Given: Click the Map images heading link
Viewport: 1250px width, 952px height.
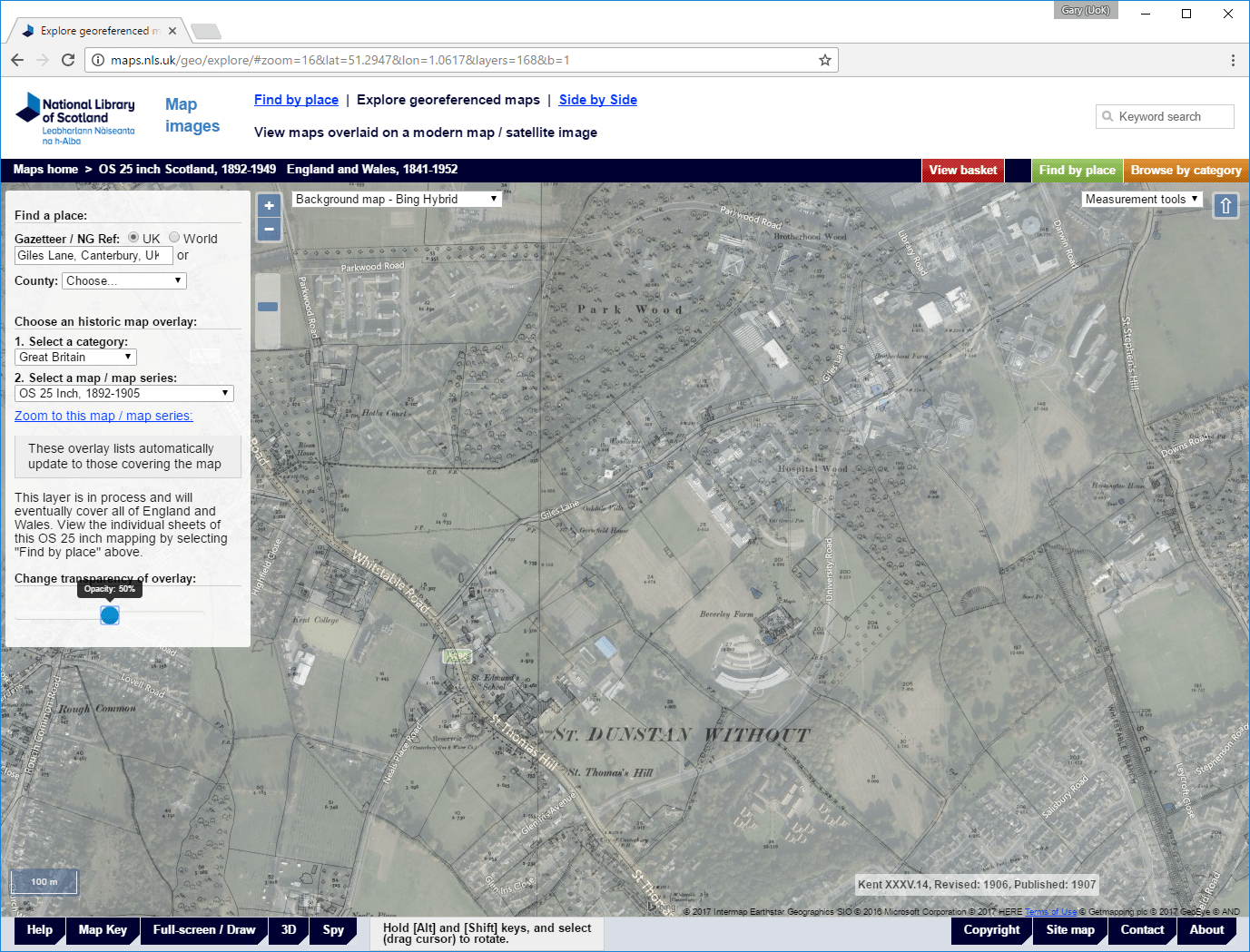Looking at the screenshot, I should tap(192, 115).
